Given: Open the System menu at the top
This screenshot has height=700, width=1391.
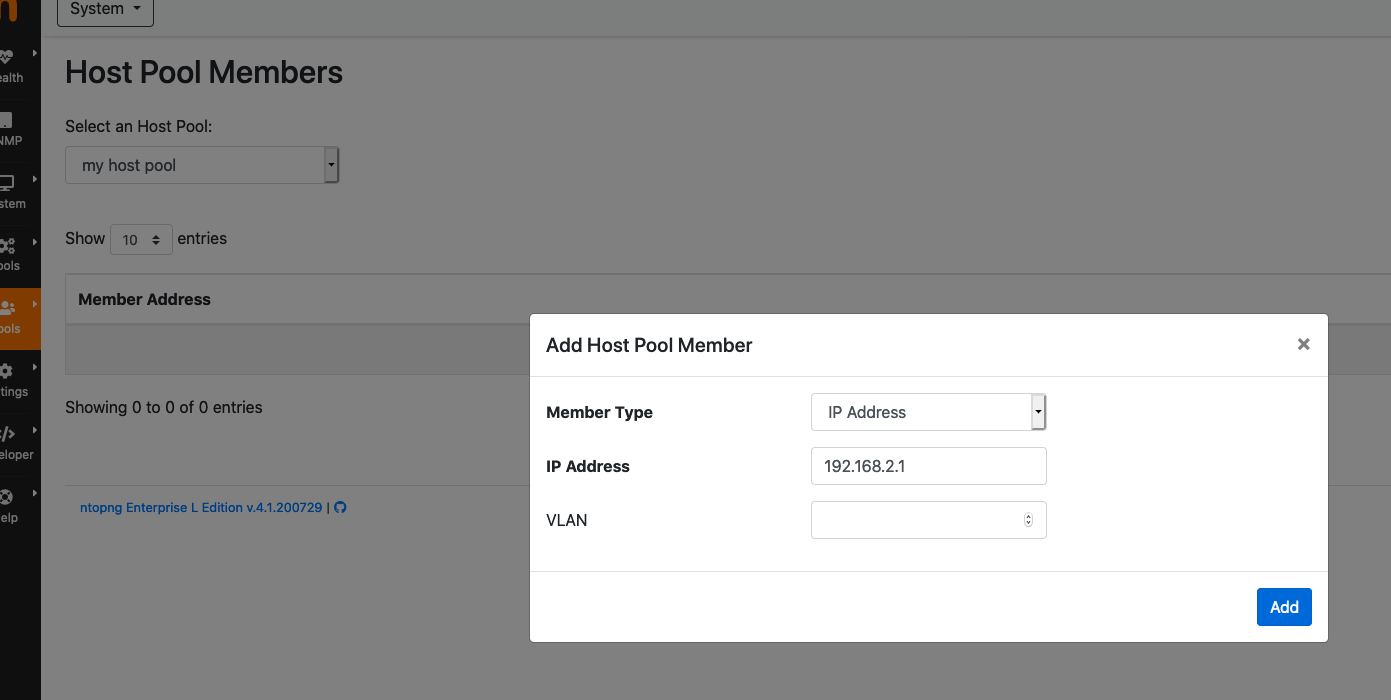Looking at the screenshot, I should (104, 9).
